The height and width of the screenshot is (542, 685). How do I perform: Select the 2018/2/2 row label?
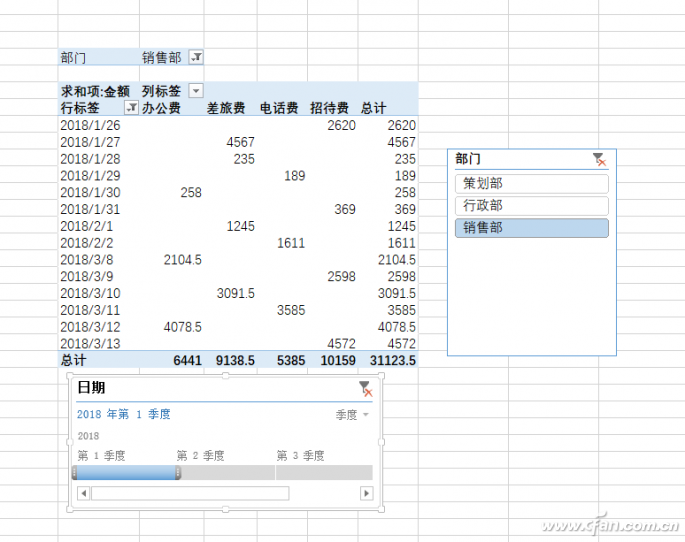(x=86, y=243)
